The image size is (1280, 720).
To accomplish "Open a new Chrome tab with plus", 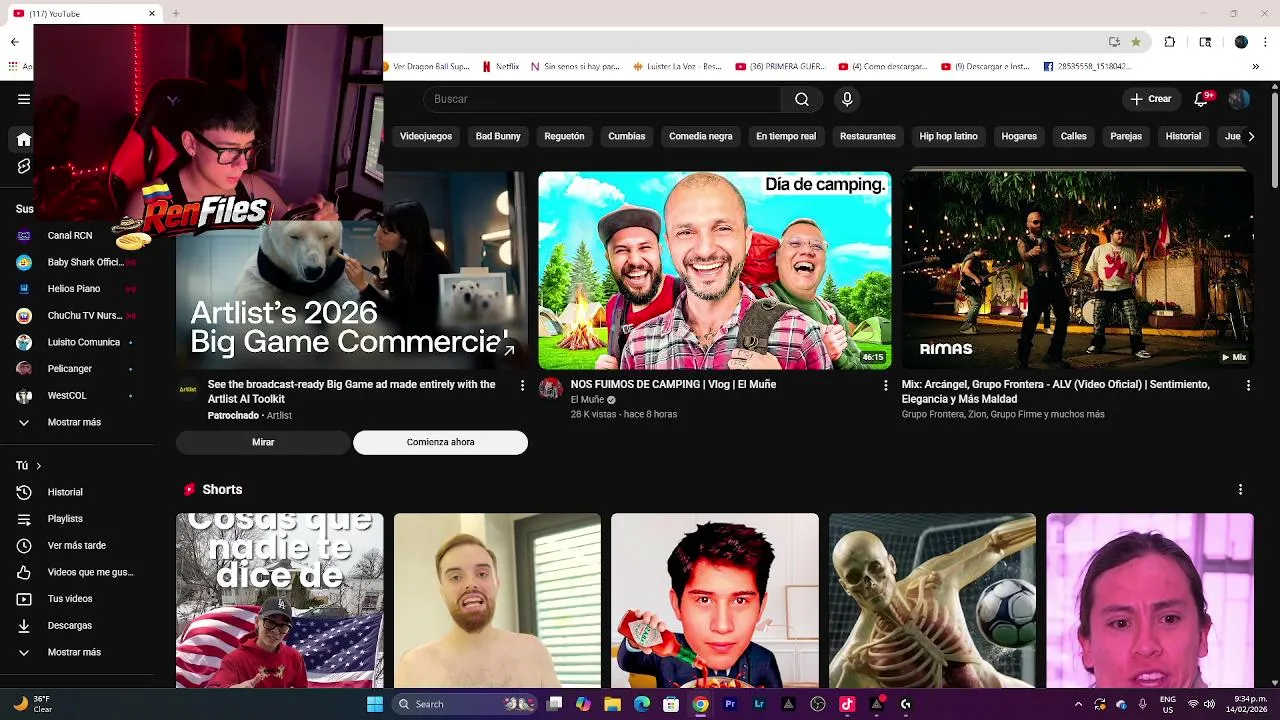I will tap(175, 13).
